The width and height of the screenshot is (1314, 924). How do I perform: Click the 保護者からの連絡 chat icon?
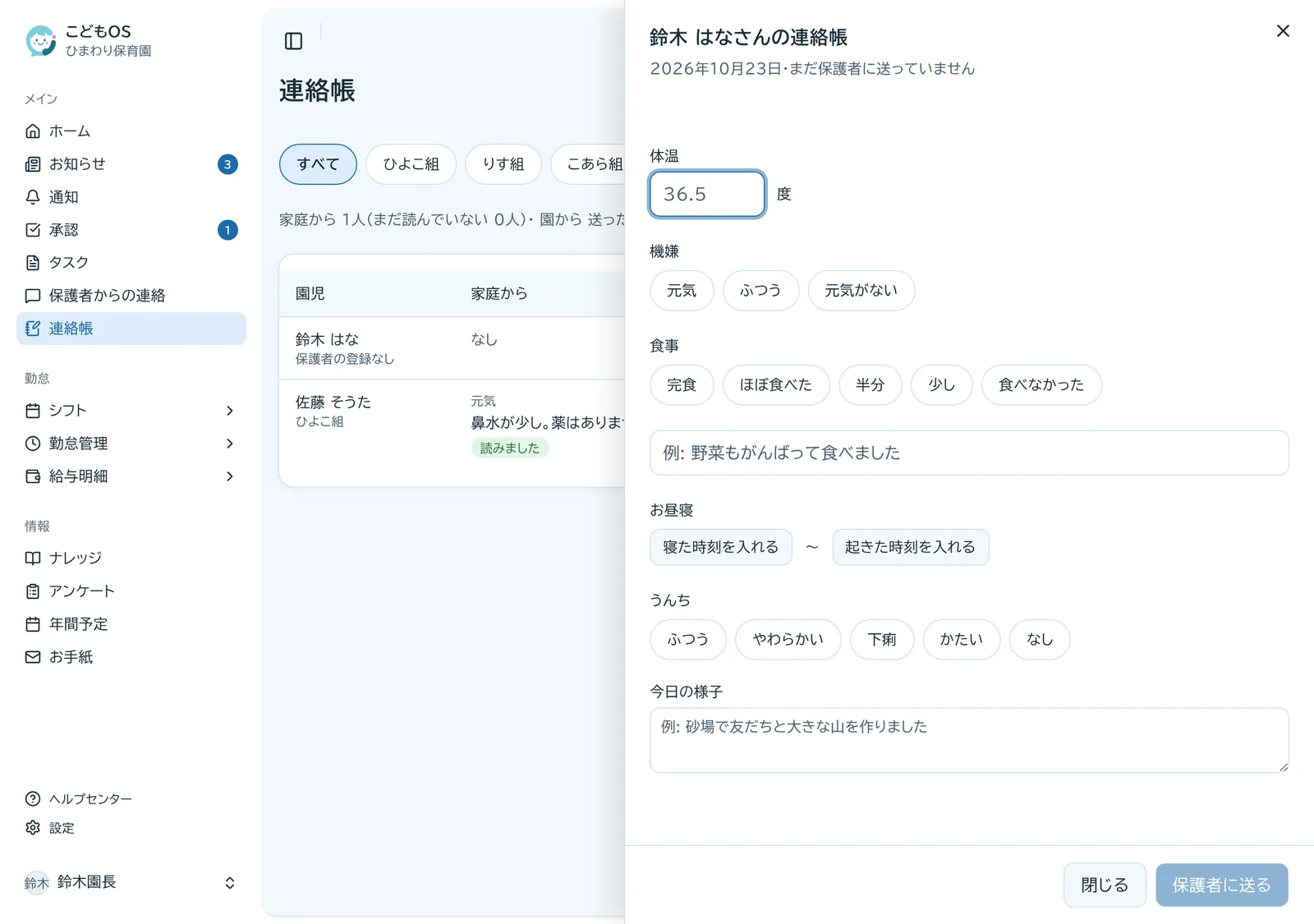pos(33,296)
